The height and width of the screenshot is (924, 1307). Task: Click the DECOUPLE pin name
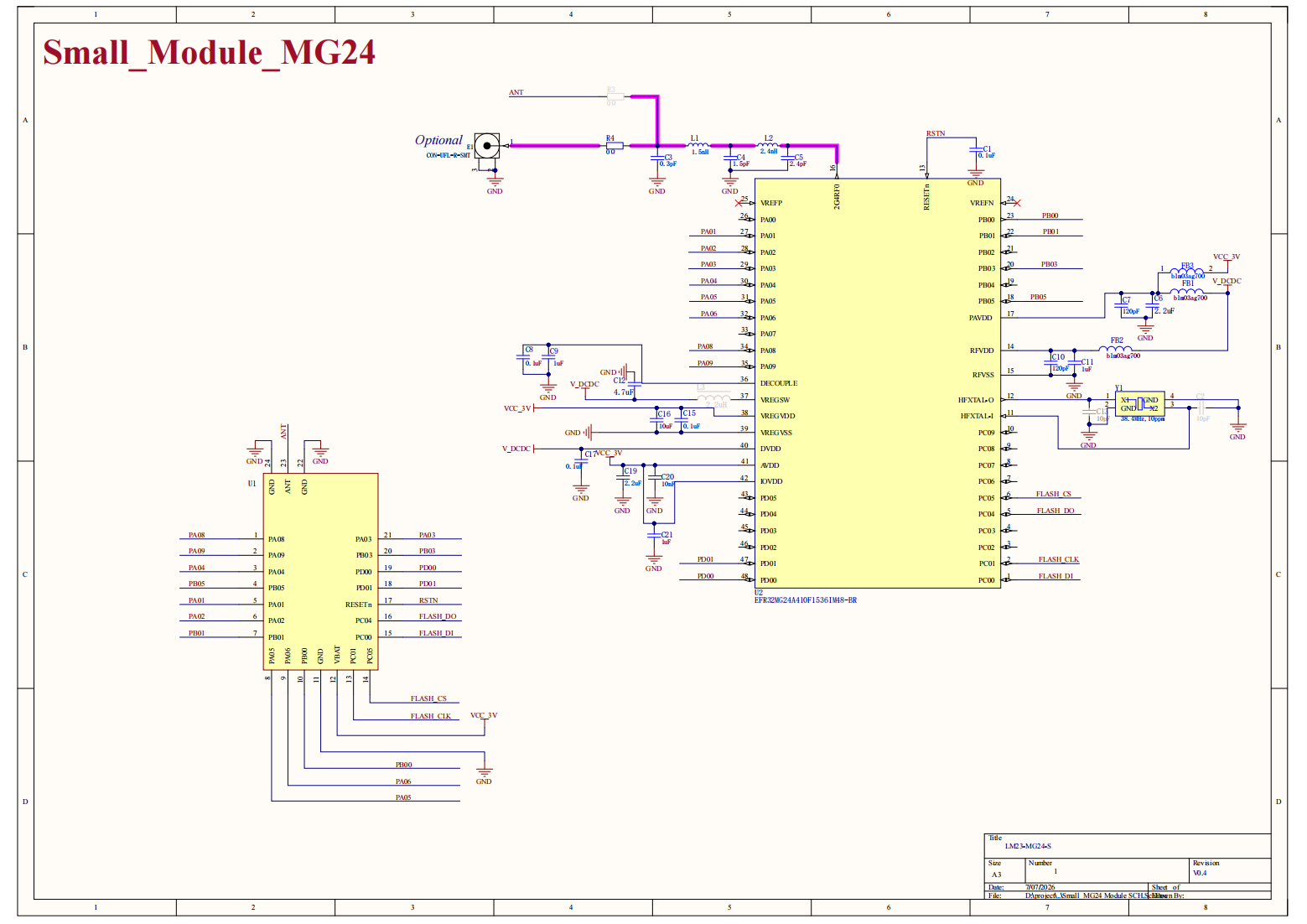(779, 383)
